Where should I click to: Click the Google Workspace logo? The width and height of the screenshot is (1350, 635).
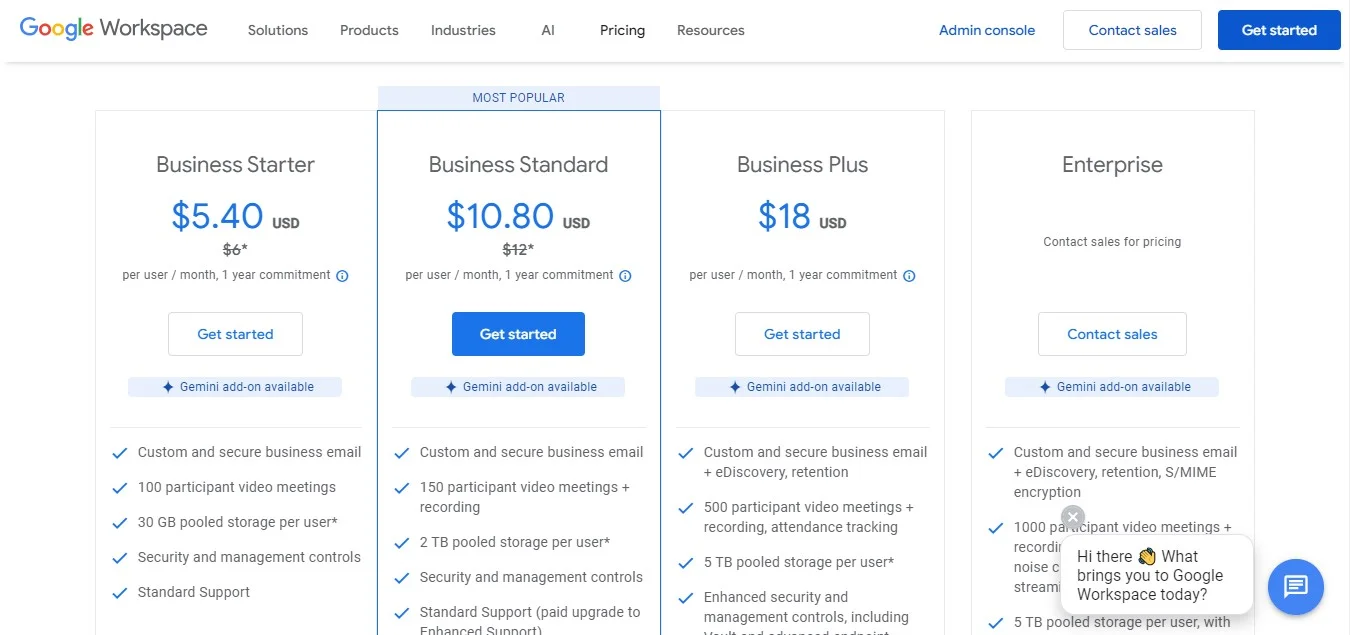pos(113,28)
